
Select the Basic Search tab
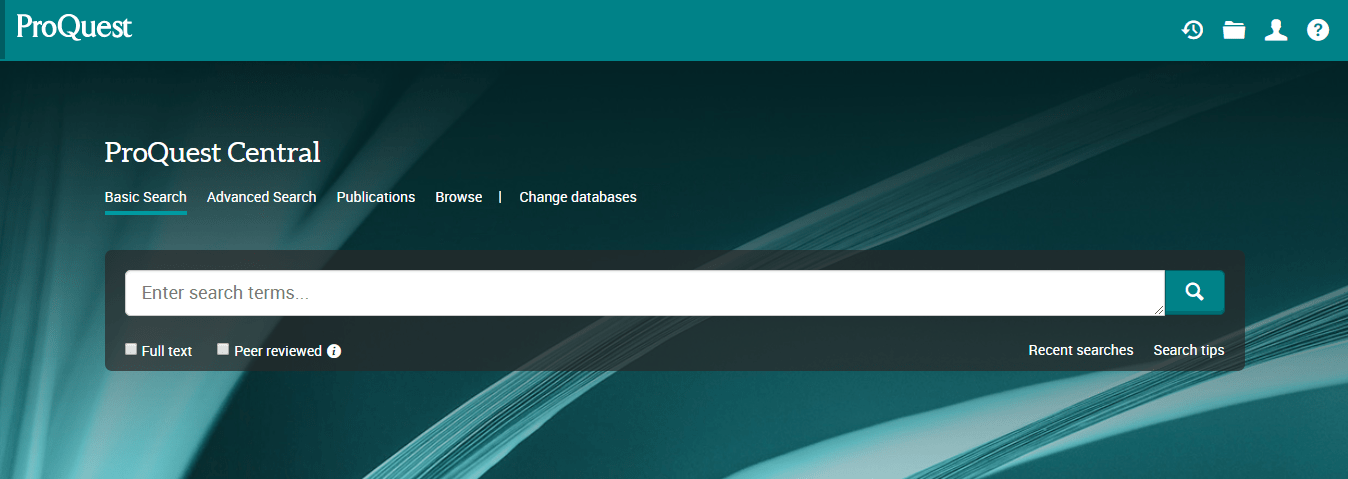146,197
